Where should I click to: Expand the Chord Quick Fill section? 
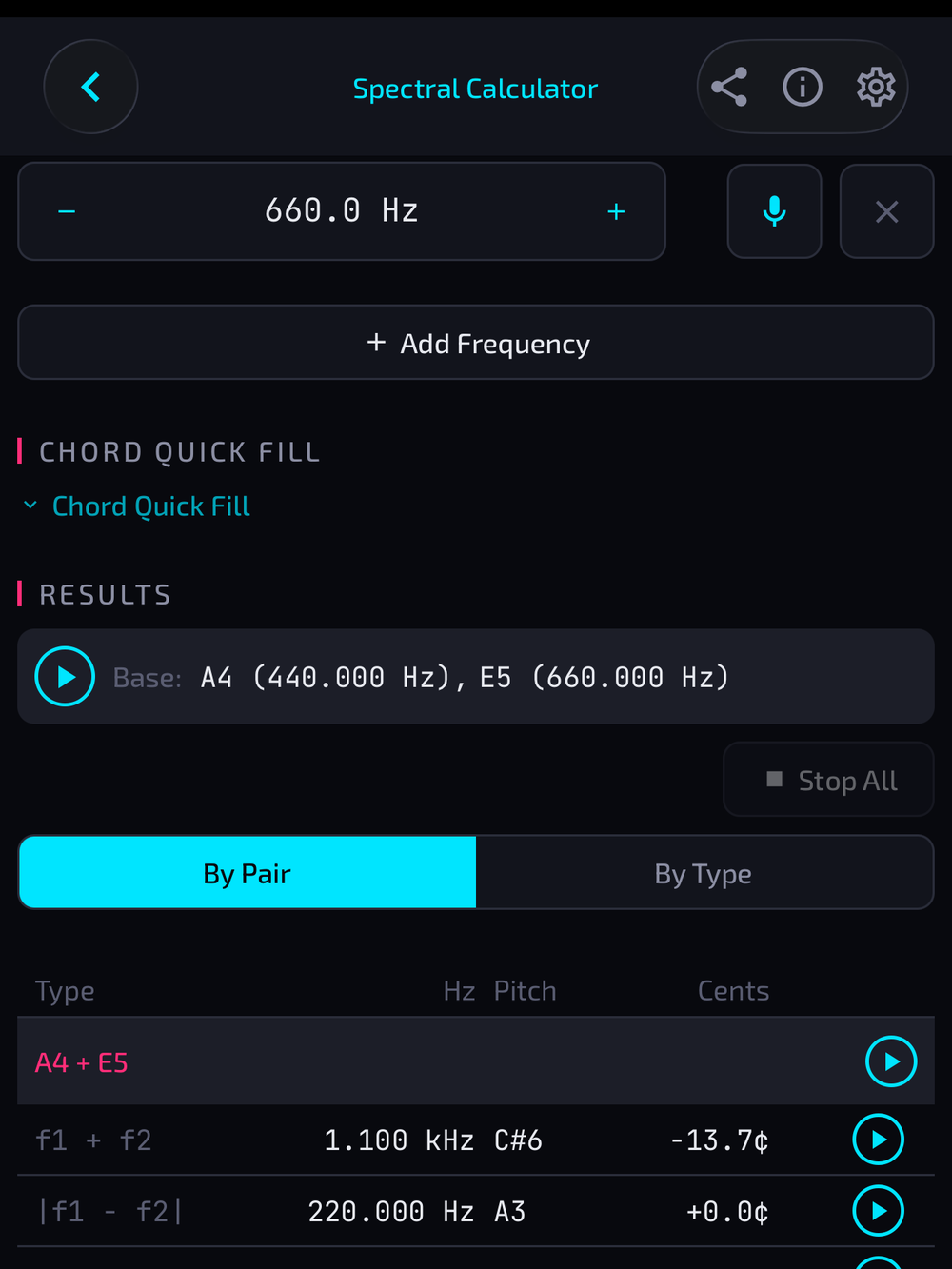[x=149, y=506]
